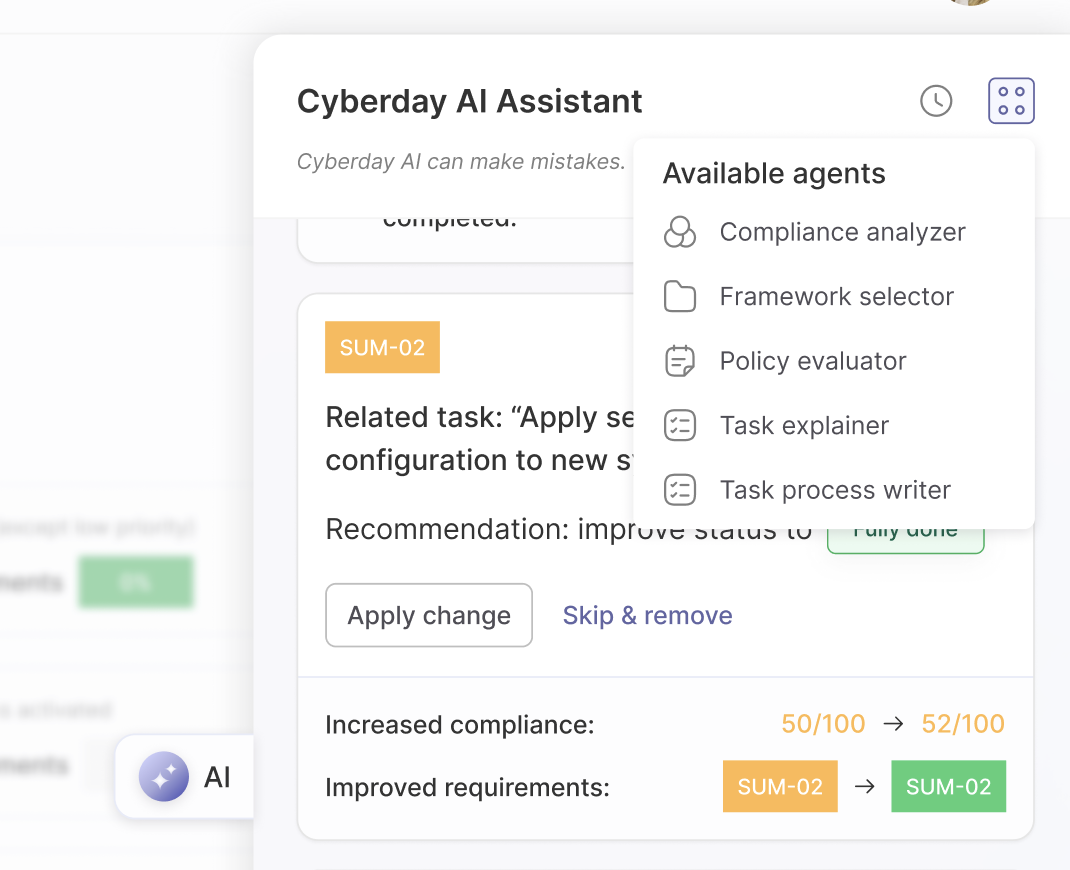Toggle the agents grid icon button
Viewport: 1070px width, 870px height.
[1011, 101]
